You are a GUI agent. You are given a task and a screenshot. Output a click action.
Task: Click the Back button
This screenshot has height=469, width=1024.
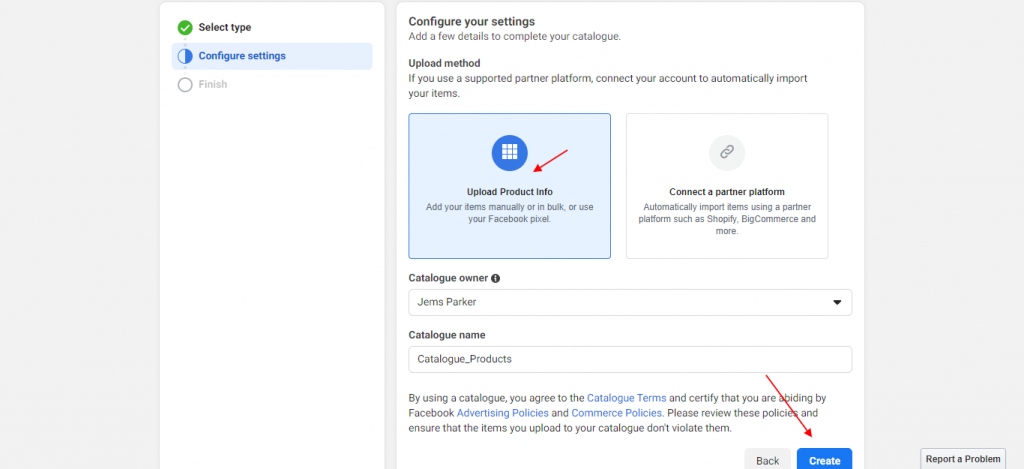tap(767, 459)
